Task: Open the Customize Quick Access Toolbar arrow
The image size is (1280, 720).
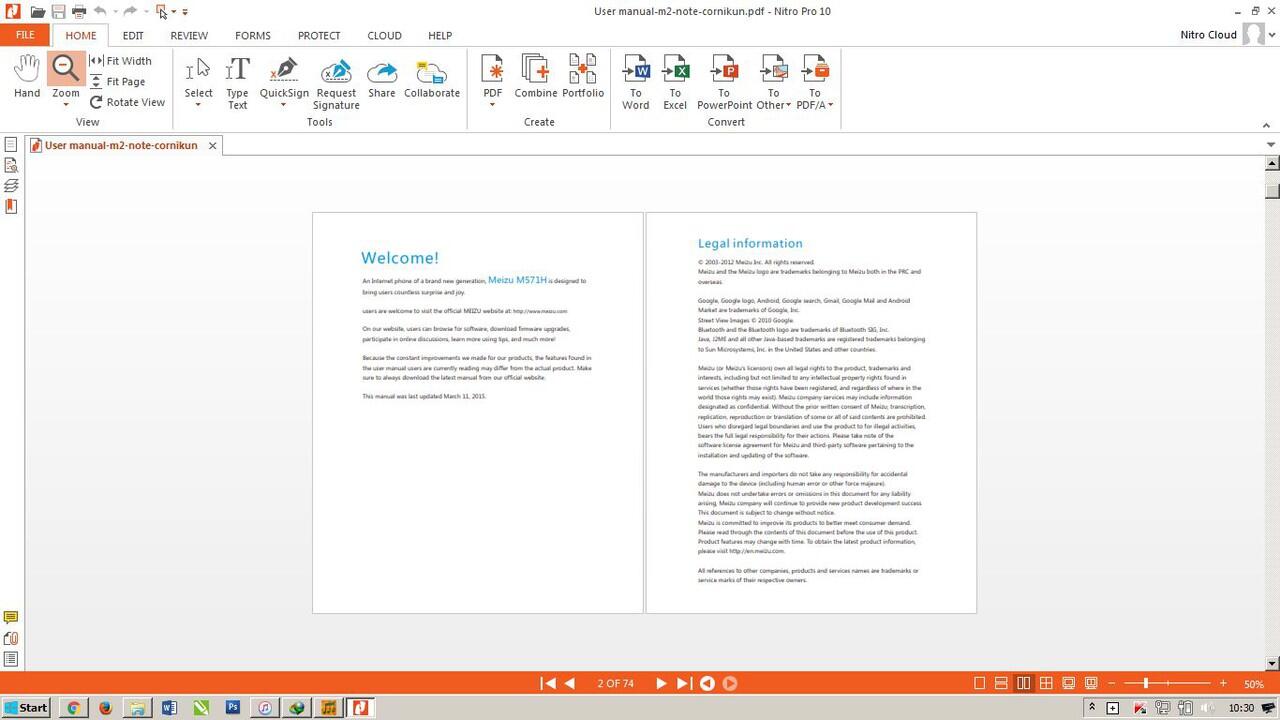Action: 185,12
